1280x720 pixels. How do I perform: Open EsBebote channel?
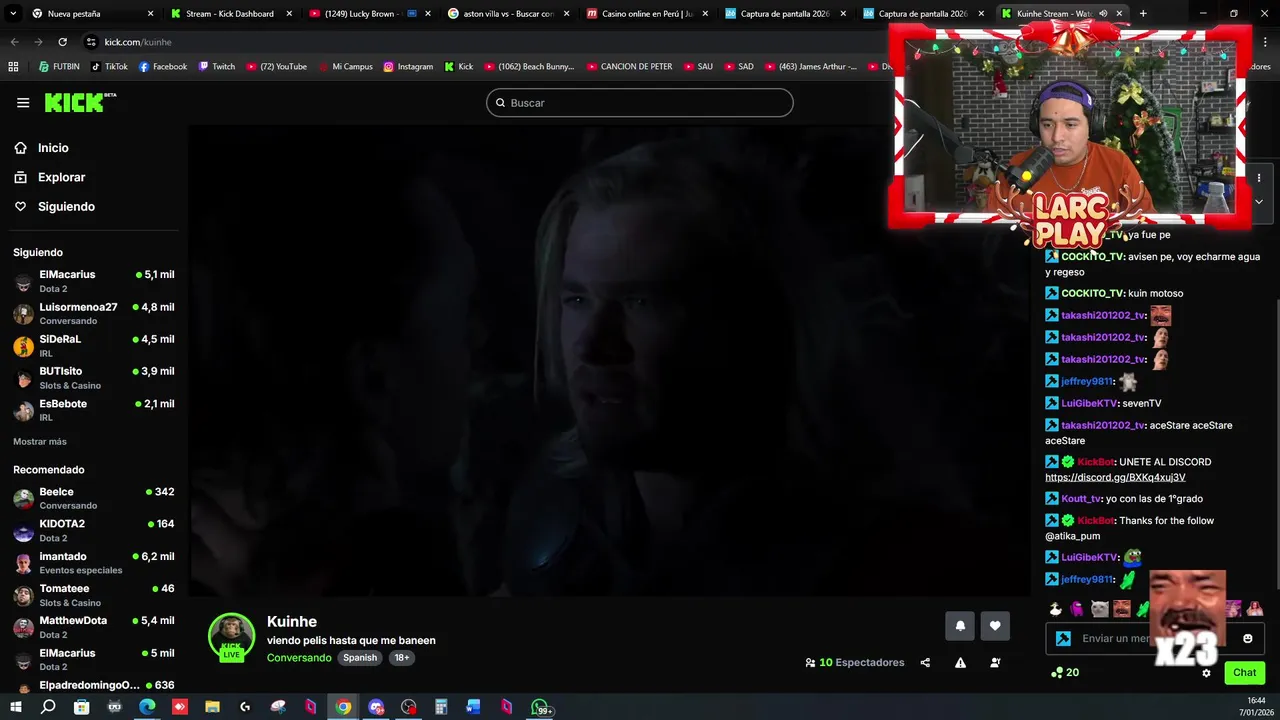click(x=94, y=410)
